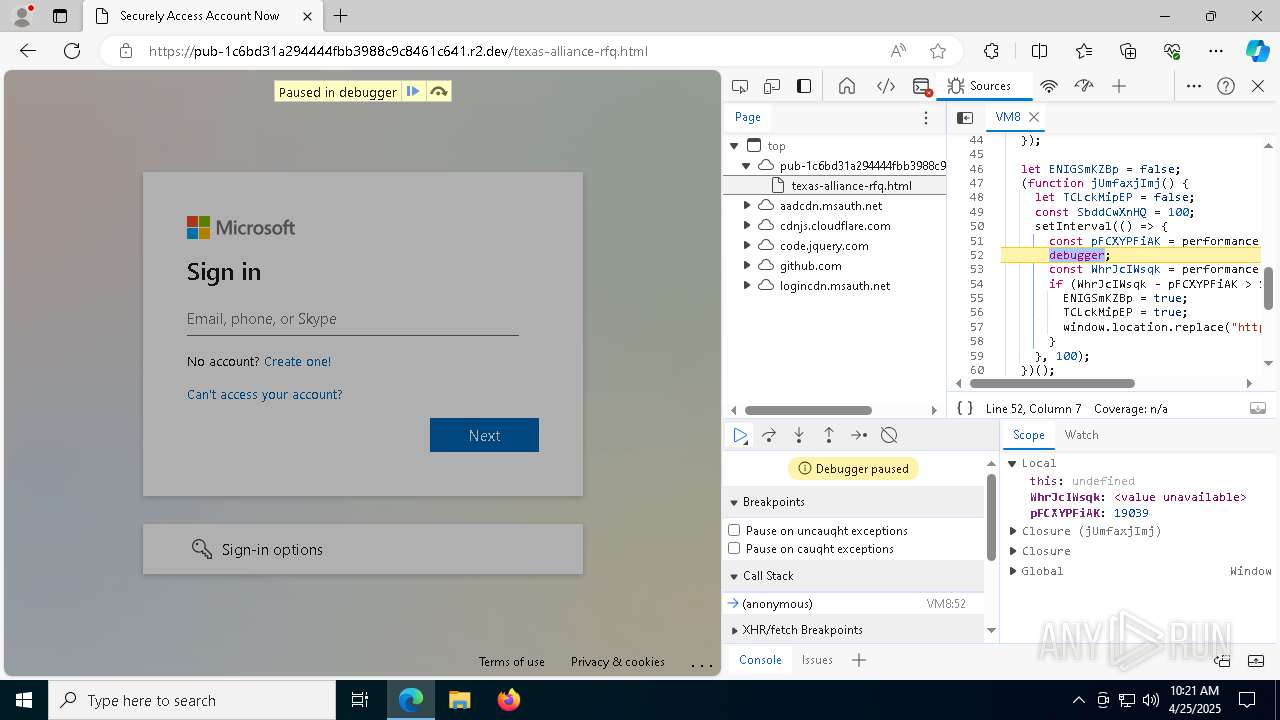The image size is (1280, 720).
Task: Step over in debugger toolbar
Action: click(x=769, y=435)
